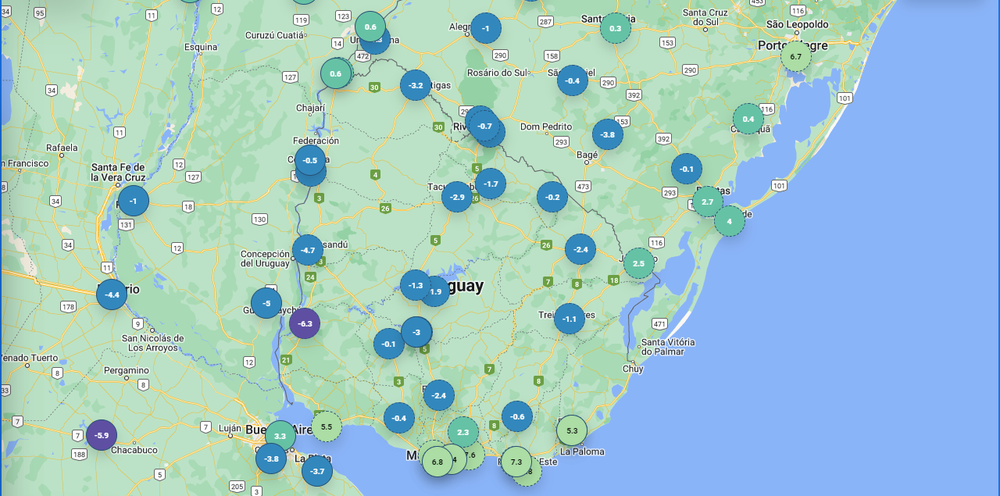Open the 6.8 marker at Montevideo
Screen dimensions: 1000x496
click(438, 461)
